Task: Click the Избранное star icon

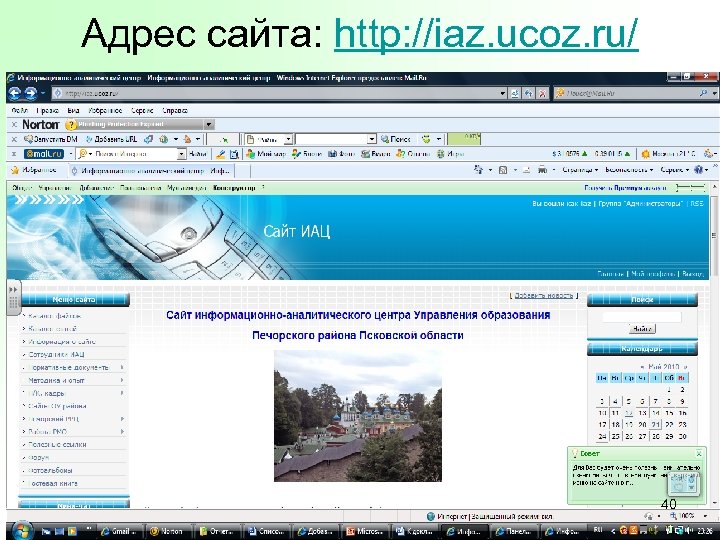Action: coord(15,170)
